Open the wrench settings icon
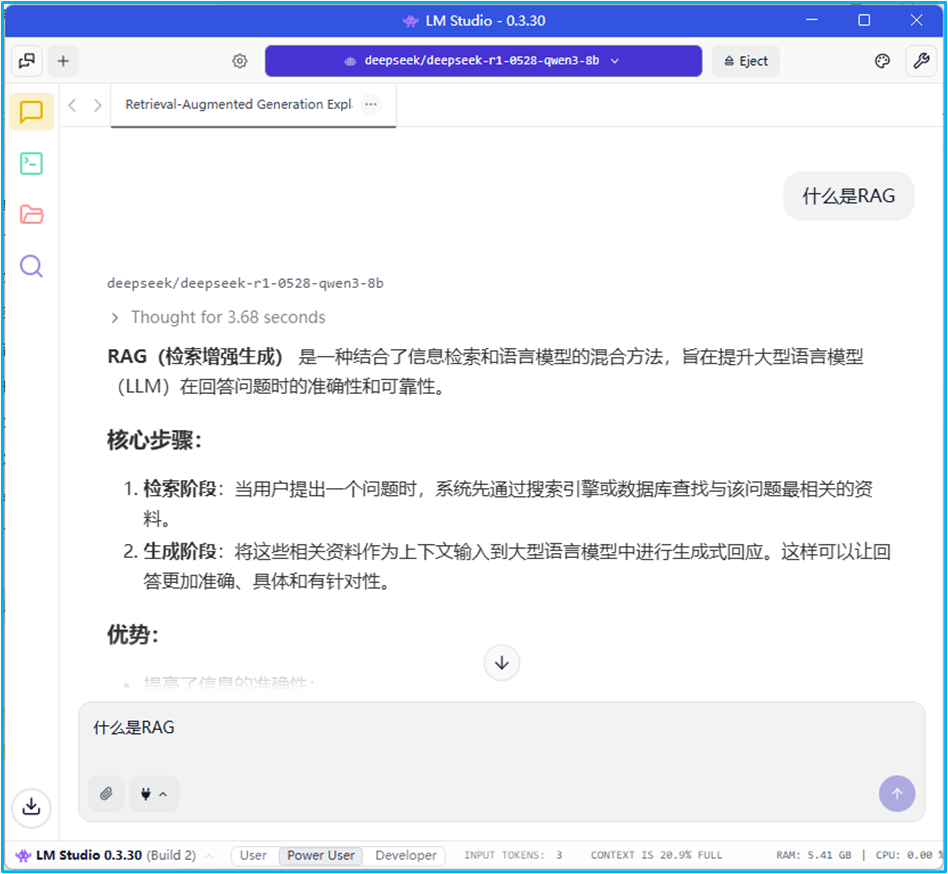 (x=921, y=60)
